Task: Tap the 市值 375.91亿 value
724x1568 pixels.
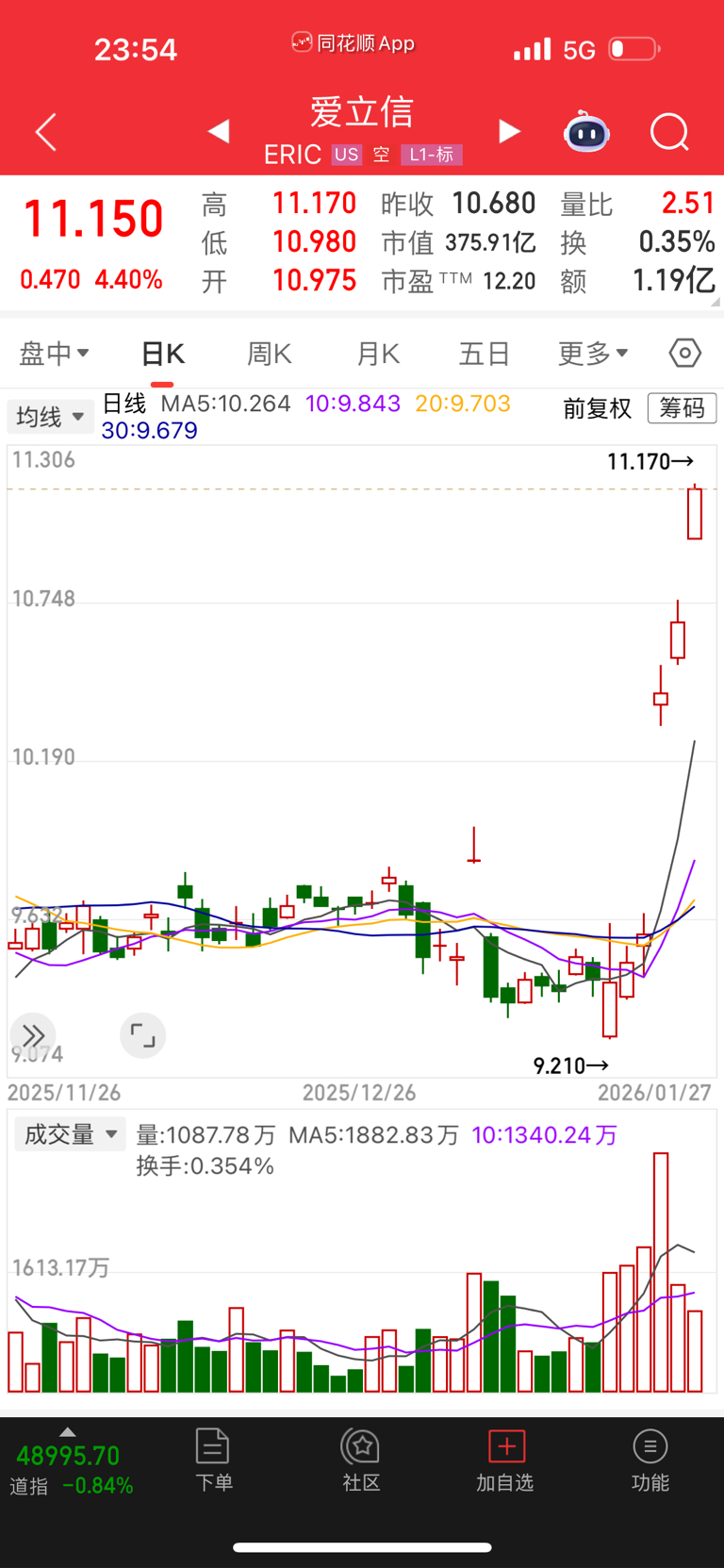Action: coord(490,242)
